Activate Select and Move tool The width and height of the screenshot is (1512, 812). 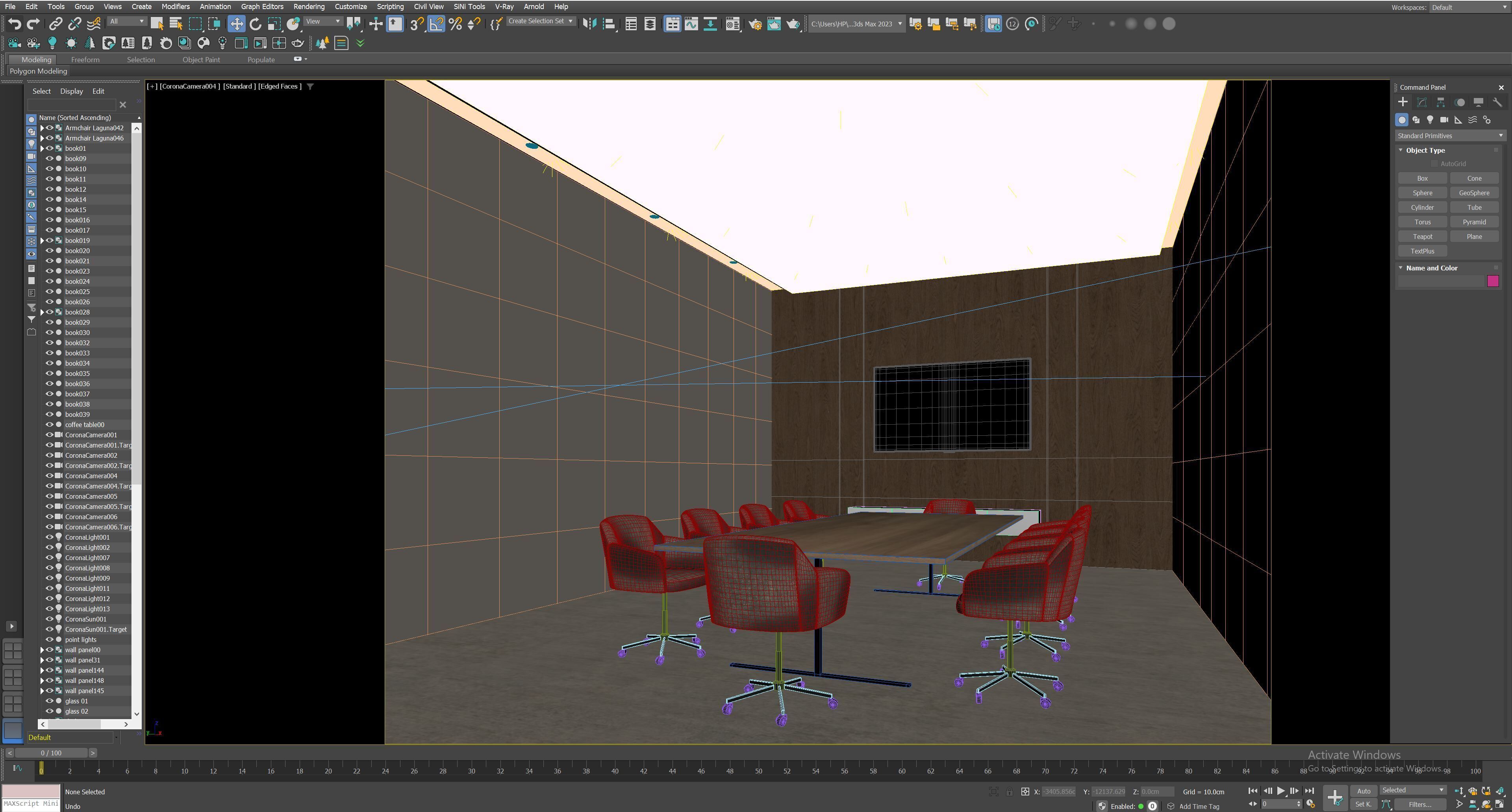pyautogui.click(x=237, y=24)
